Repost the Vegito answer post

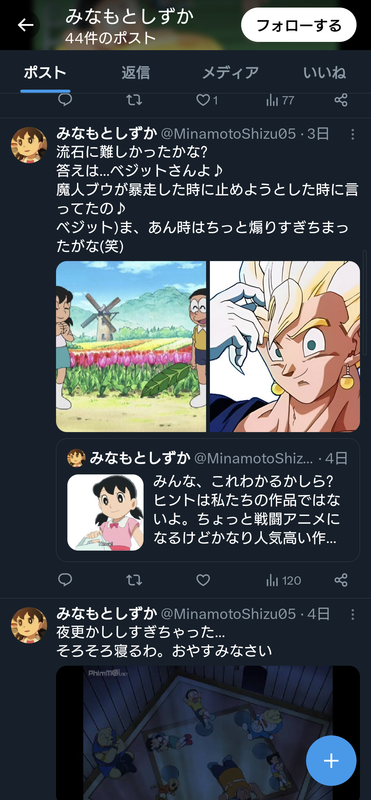point(134,580)
